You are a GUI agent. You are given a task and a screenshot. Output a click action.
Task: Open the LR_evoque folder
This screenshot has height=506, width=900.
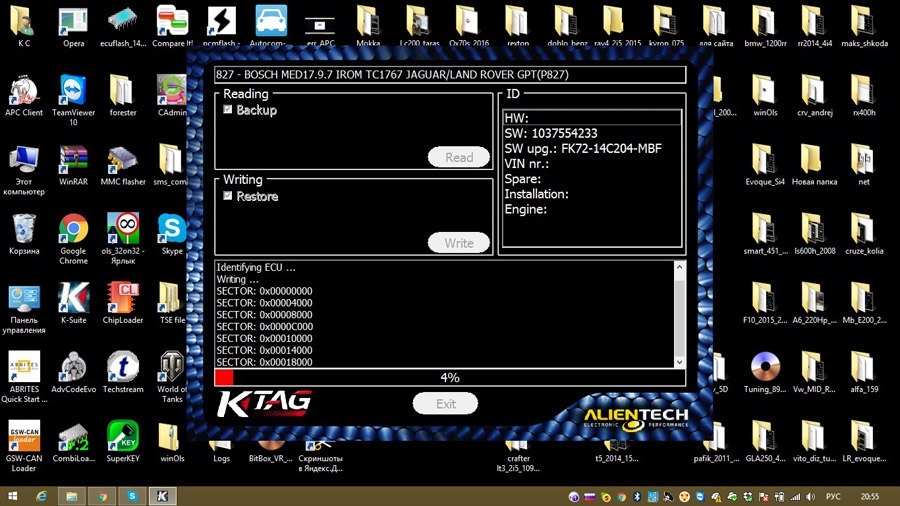point(864,442)
